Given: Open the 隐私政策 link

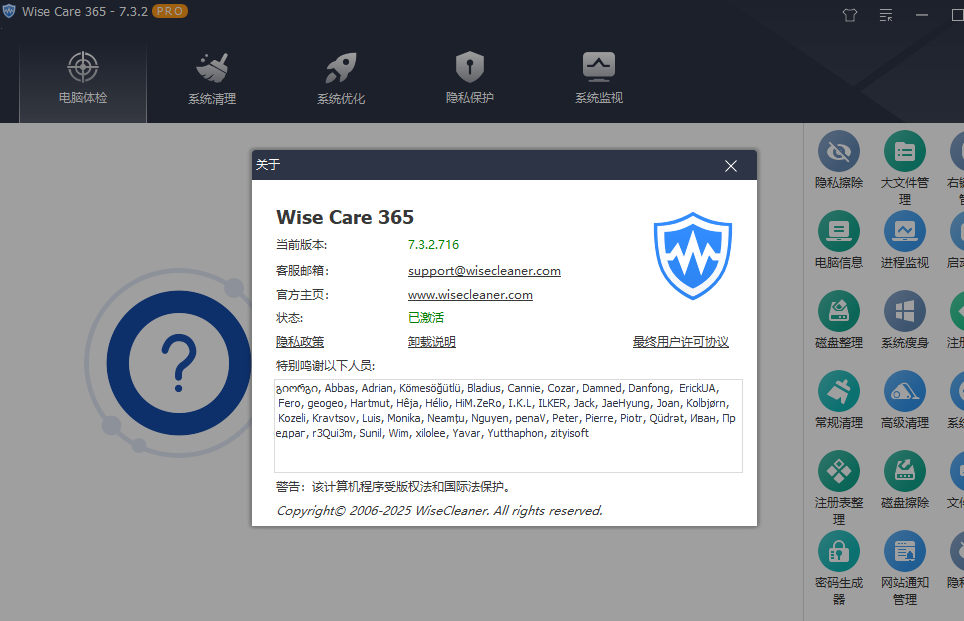Looking at the screenshot, I should coord(300,342).
